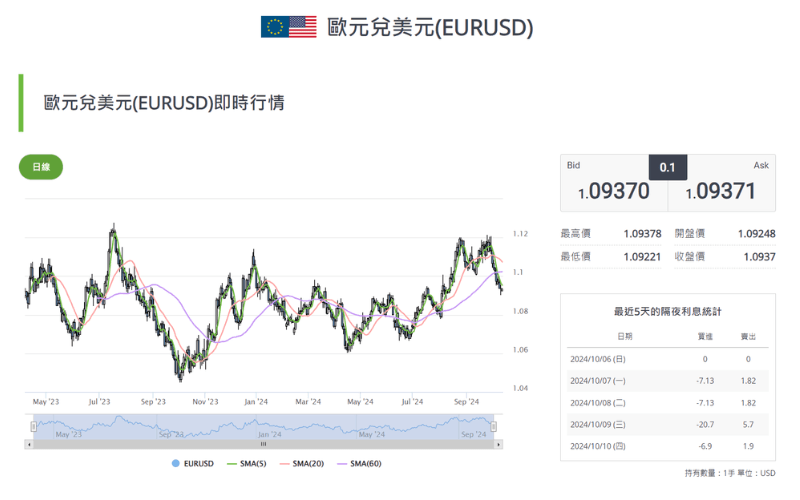Image resolution: width=800 pixels, height=500 pixels.
Task: Click the left handle of range navigator
Action: 33,426
